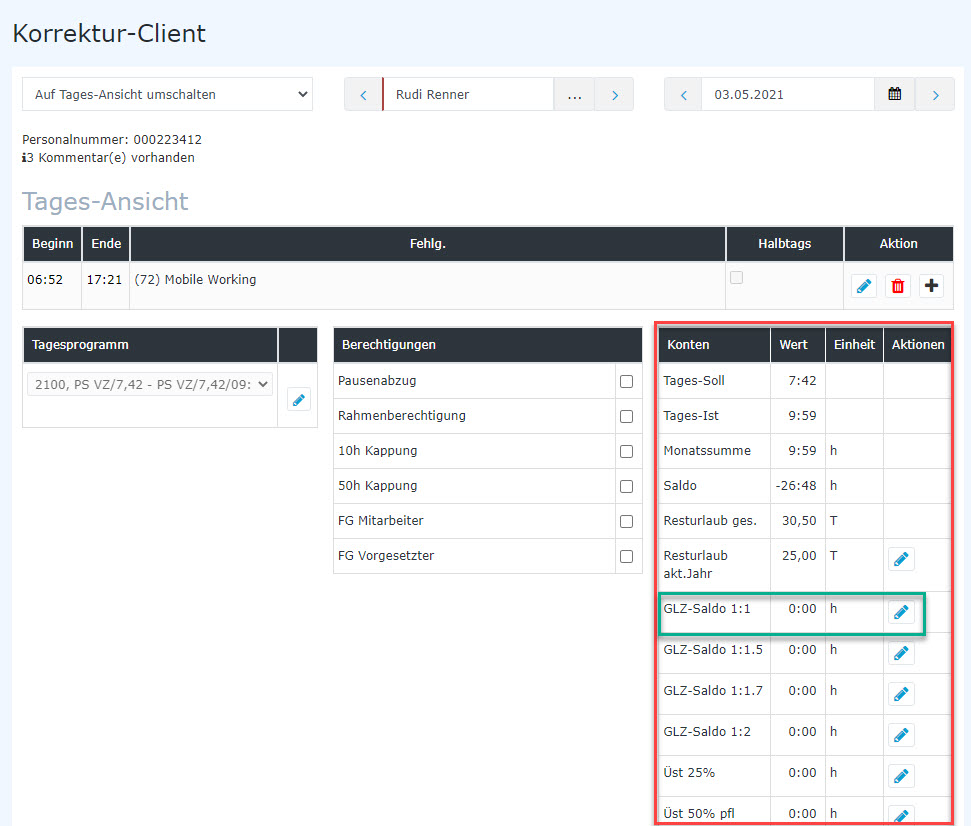
Task: Edit GLZ-Saldo 1:1.5 account value
Action: (x=901, y=653)
